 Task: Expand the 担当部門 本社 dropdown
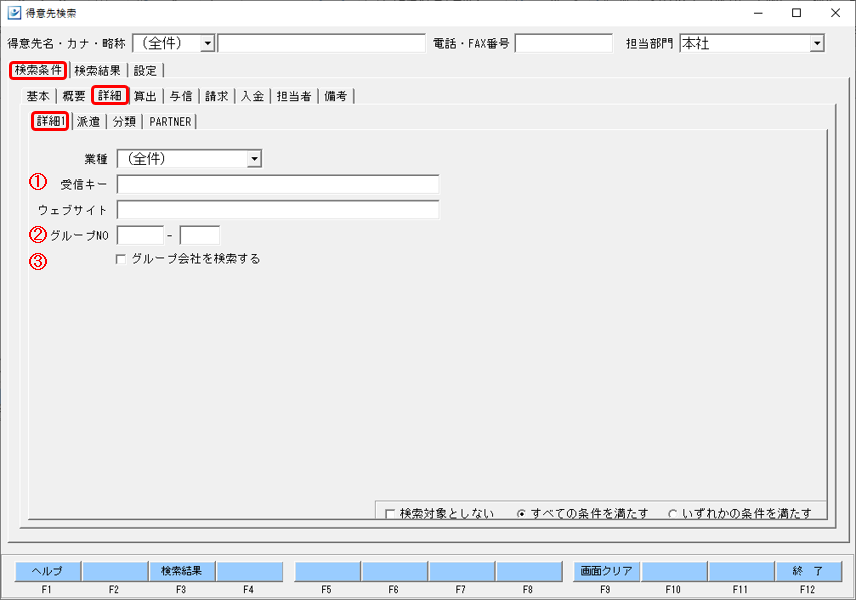tap(816, 43)
